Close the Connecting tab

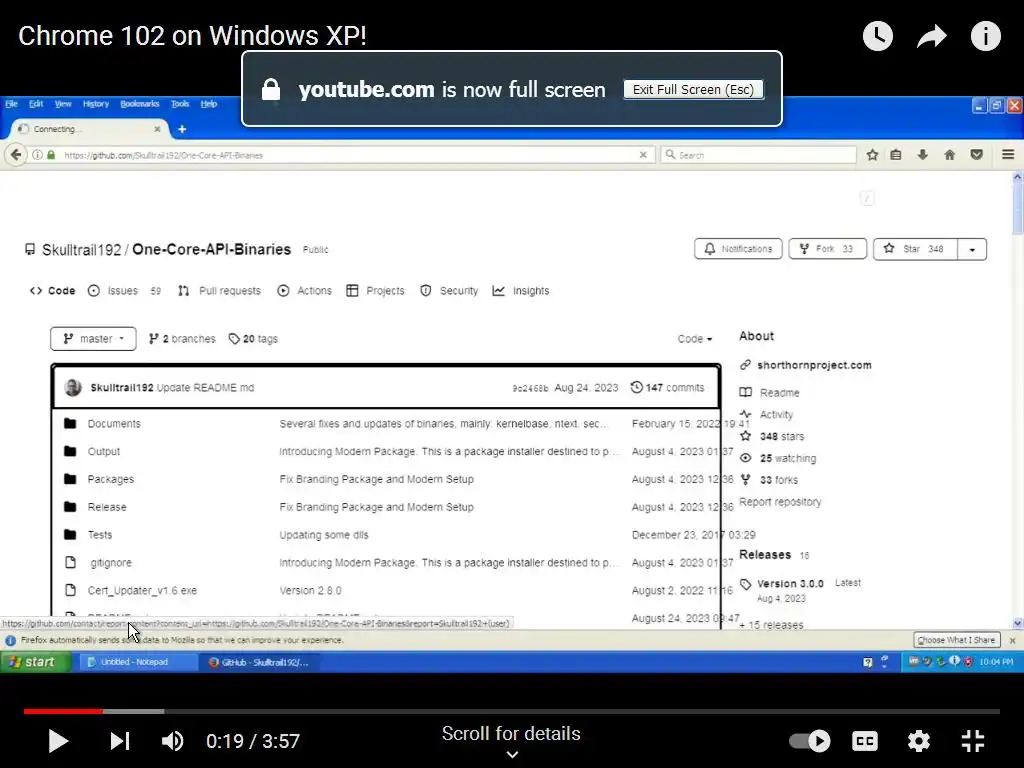tap(157, 129)
